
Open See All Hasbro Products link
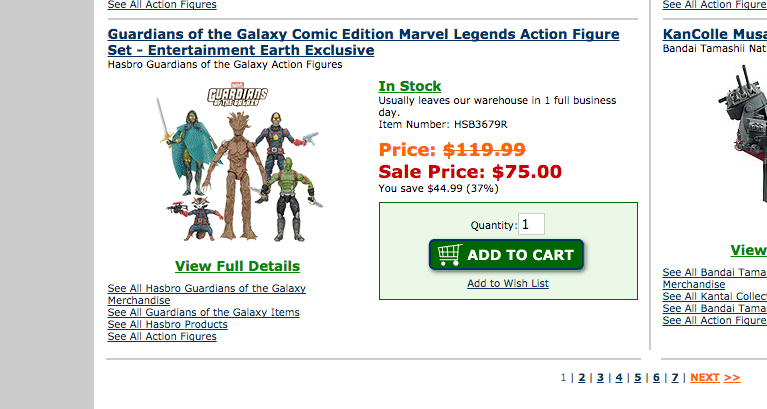click(167, 325)
